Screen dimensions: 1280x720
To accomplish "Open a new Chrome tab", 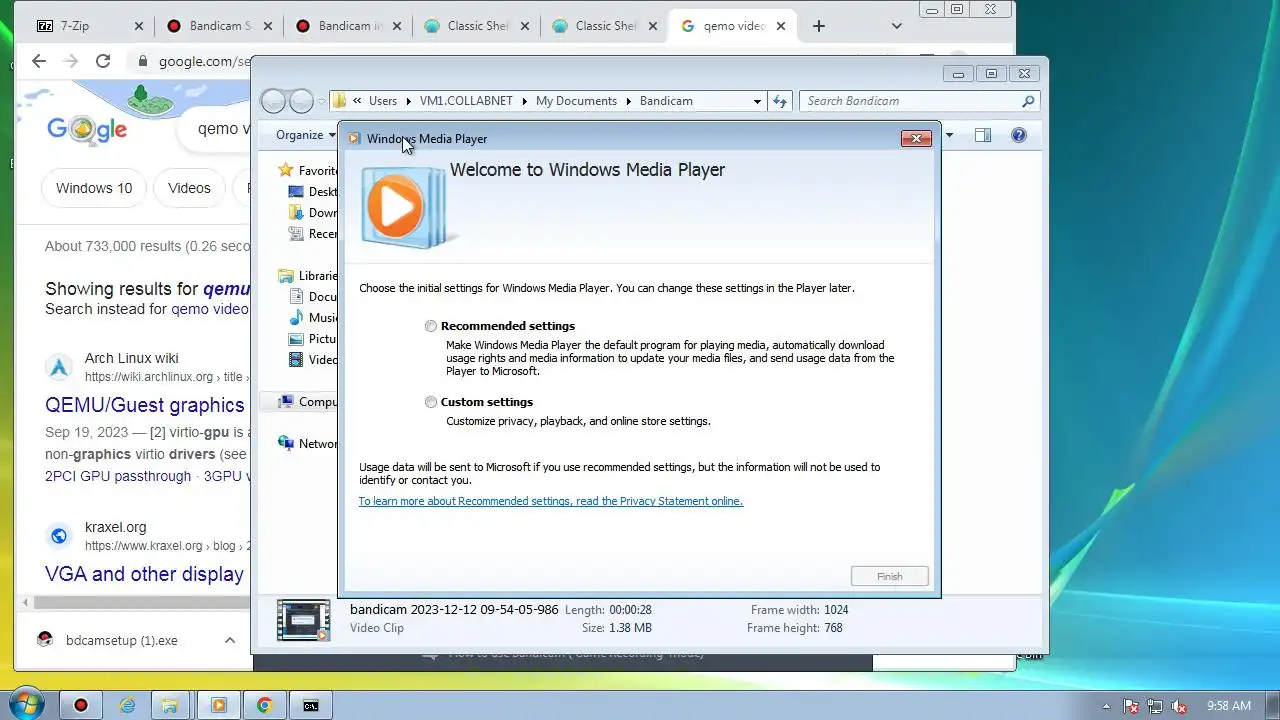I will [819, 26].
